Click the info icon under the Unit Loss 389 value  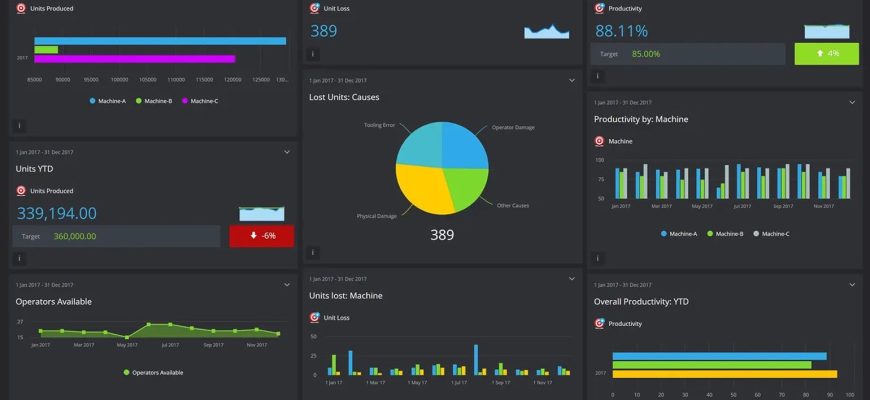[313, 54]
